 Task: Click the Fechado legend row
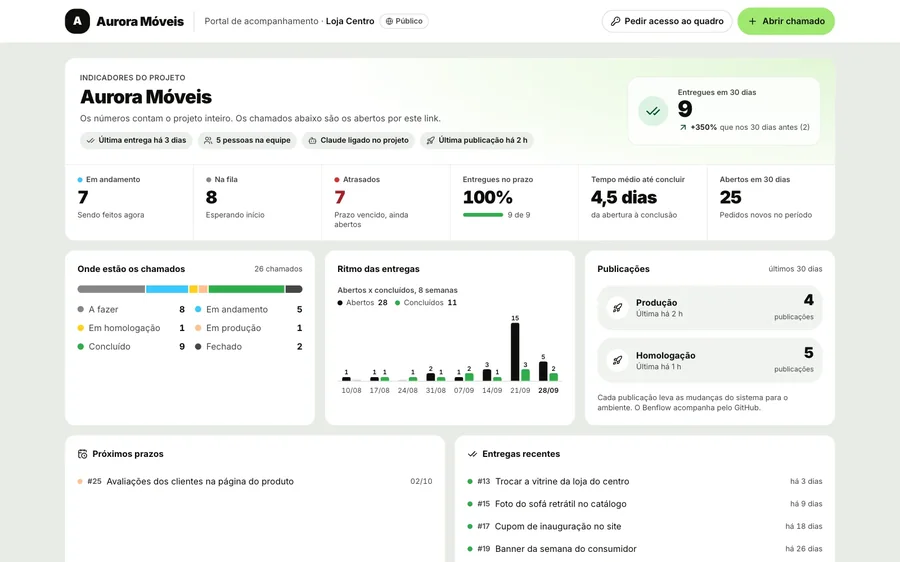click(249, 347)
